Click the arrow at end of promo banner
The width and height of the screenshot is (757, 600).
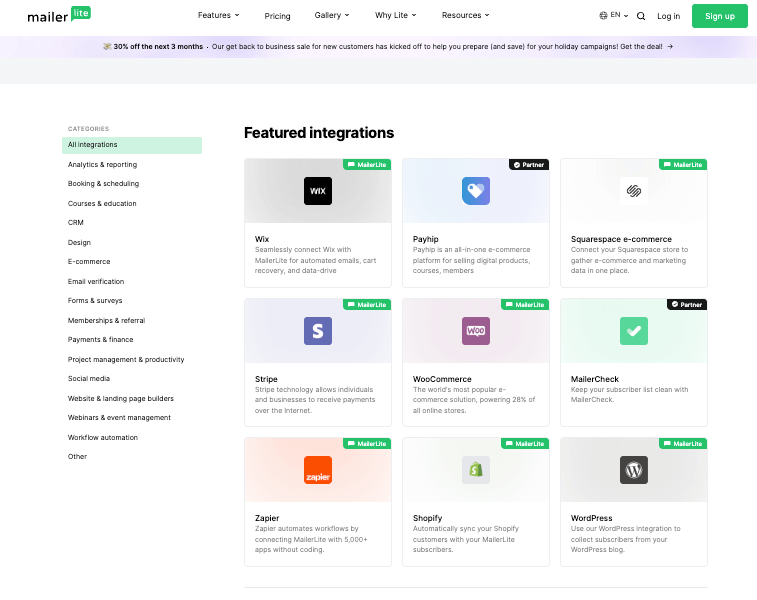coord(670,47)
